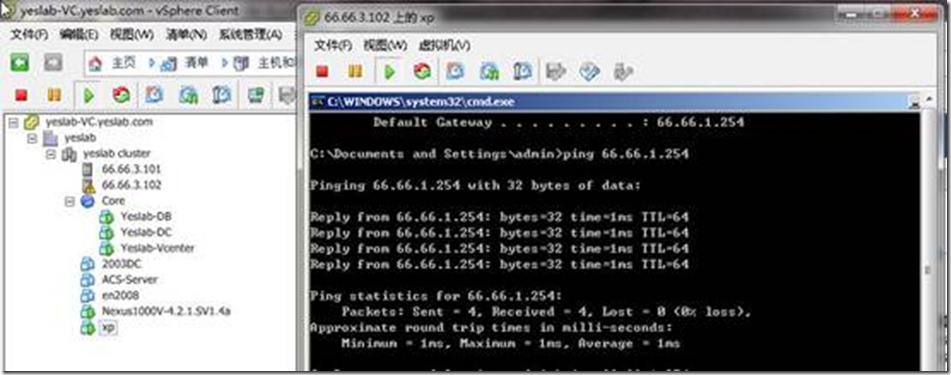Viewport: 951px width, 375px height.
Task: Click the reset icon in xp console toolbar
Action: click(422, 72)
